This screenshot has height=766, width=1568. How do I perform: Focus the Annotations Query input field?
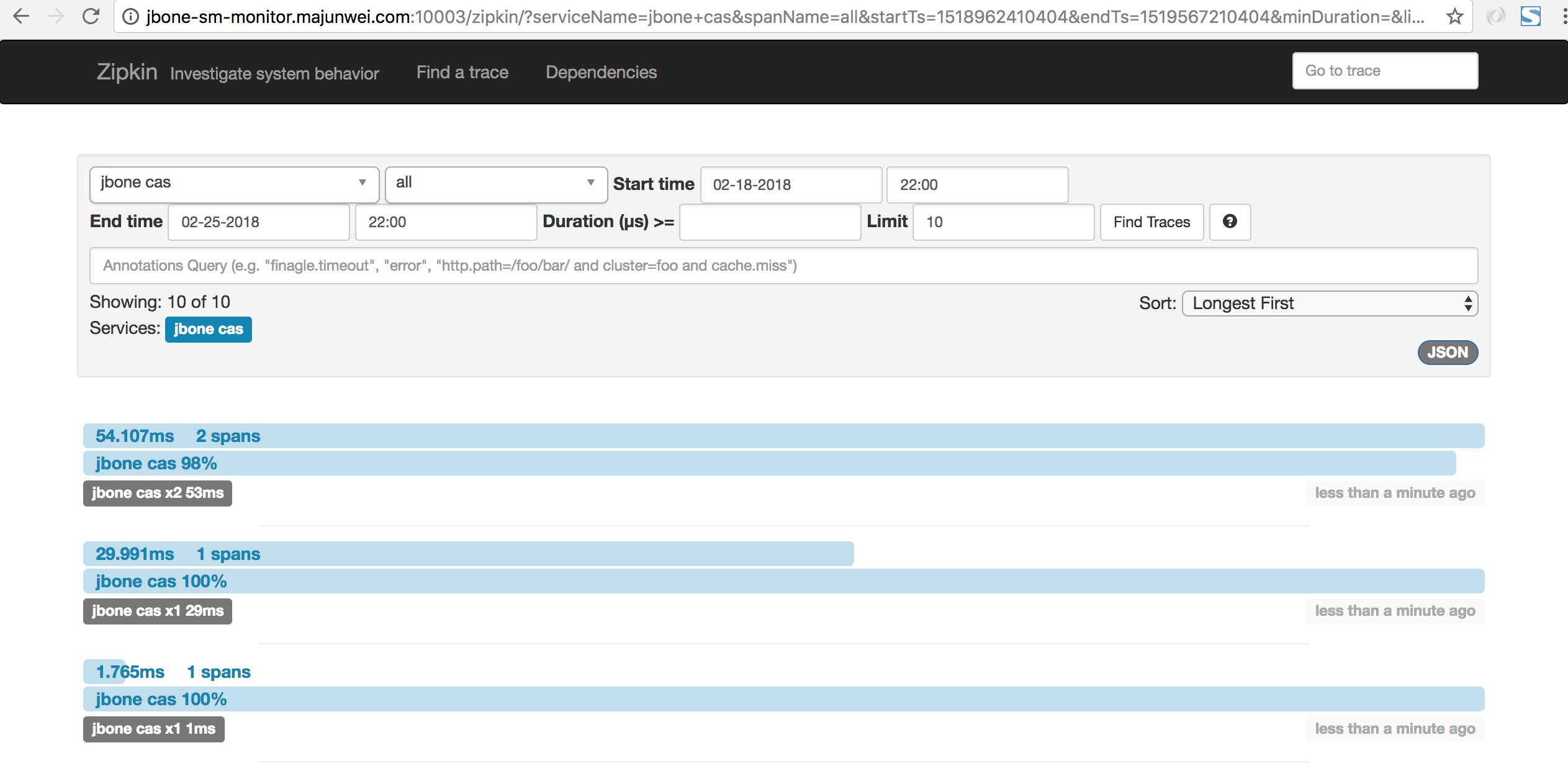[x=783, y=266]
